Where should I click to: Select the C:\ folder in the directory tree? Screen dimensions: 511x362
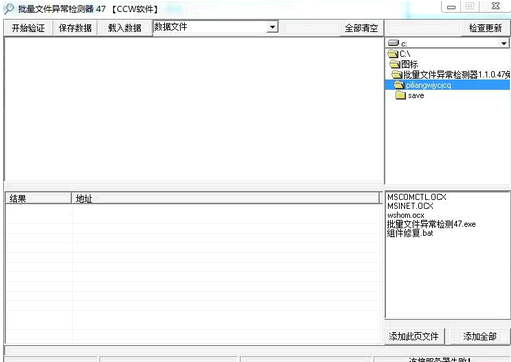click(x=405, y=54)
